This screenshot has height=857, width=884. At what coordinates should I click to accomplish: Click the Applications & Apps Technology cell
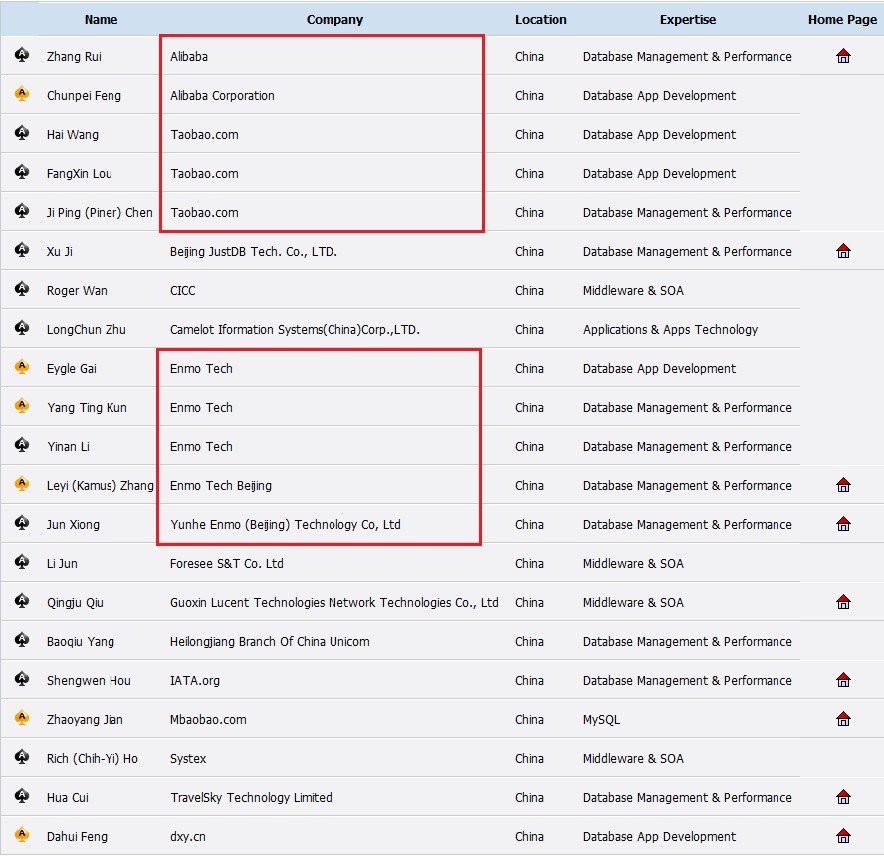coord(670,329)
